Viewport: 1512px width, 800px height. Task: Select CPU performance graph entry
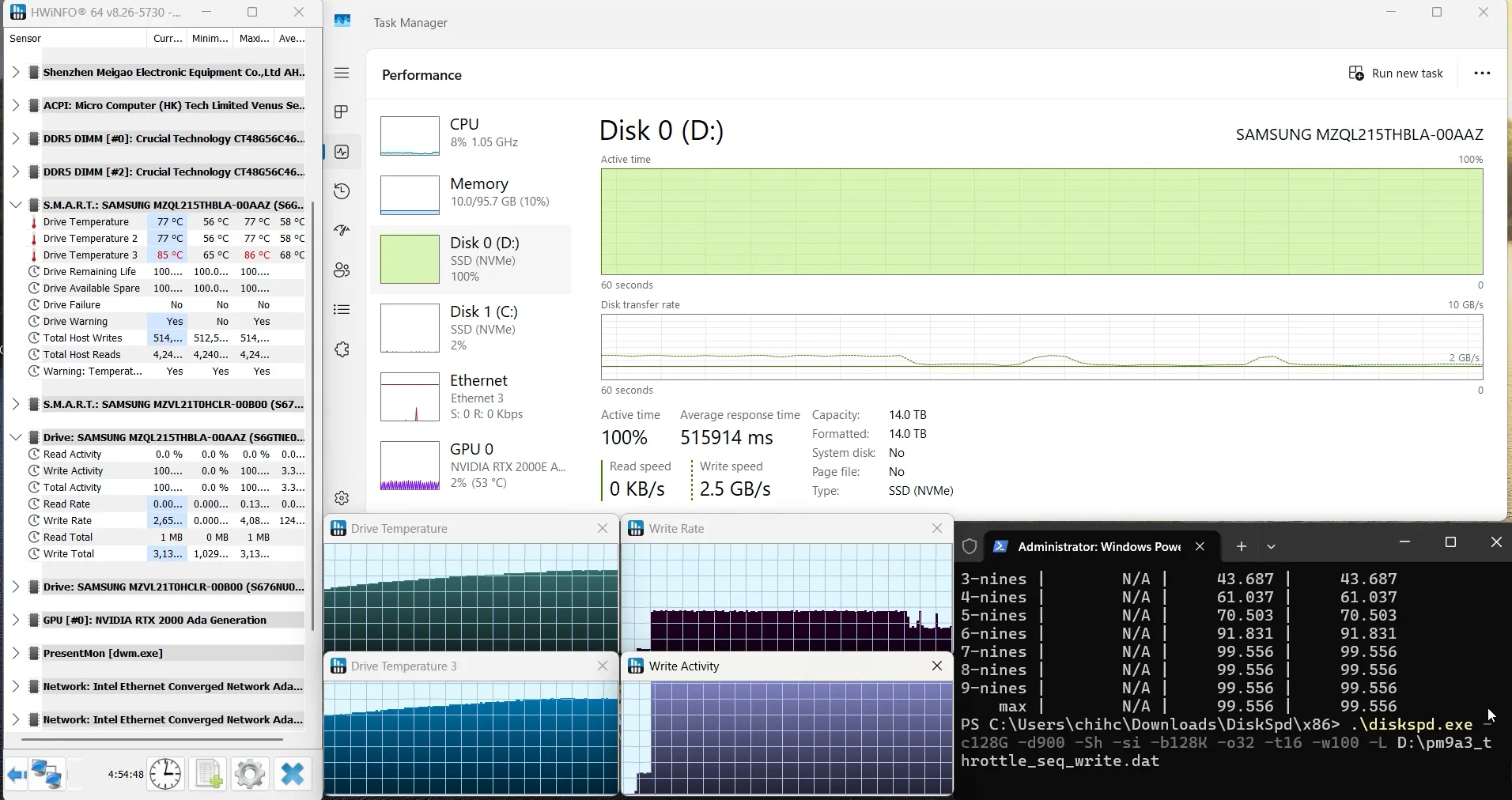pos(471,134)
